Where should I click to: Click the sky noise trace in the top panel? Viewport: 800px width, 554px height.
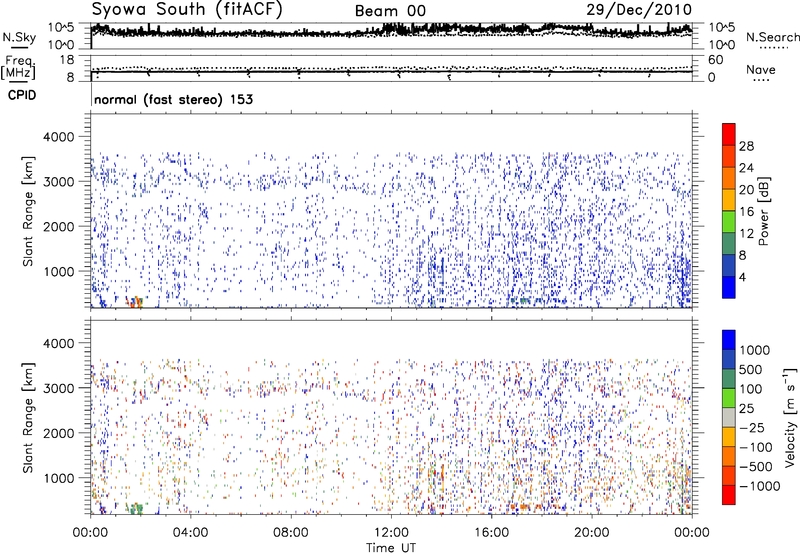point(391,31)
